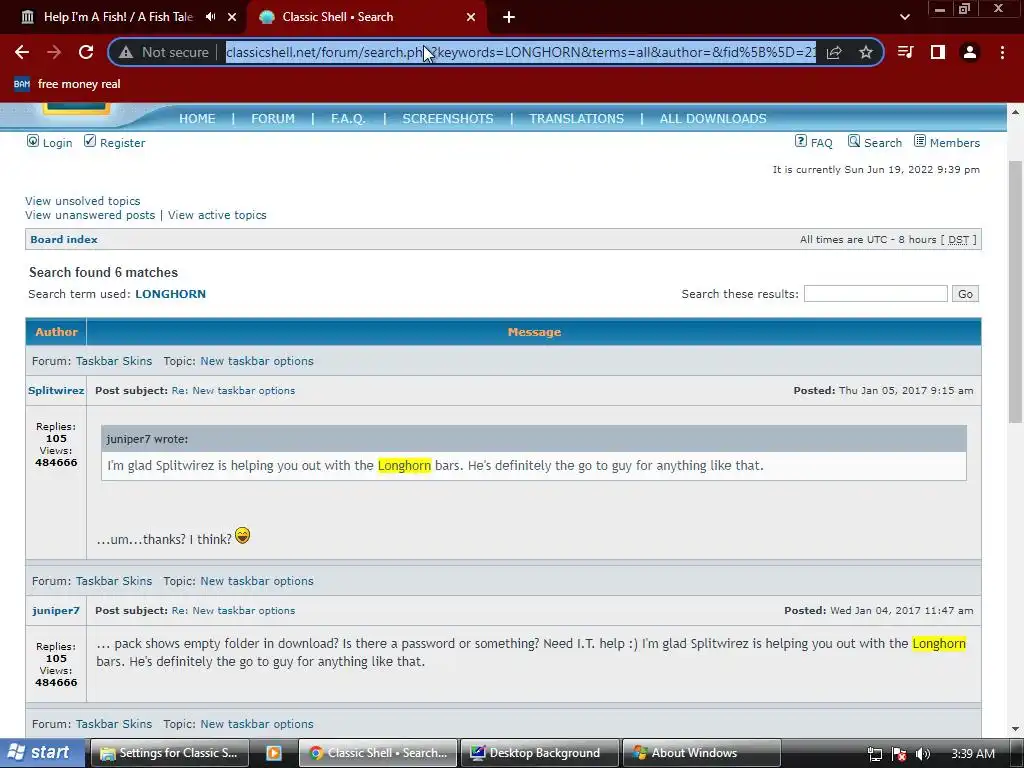Click the Go button

coord(965,294)
